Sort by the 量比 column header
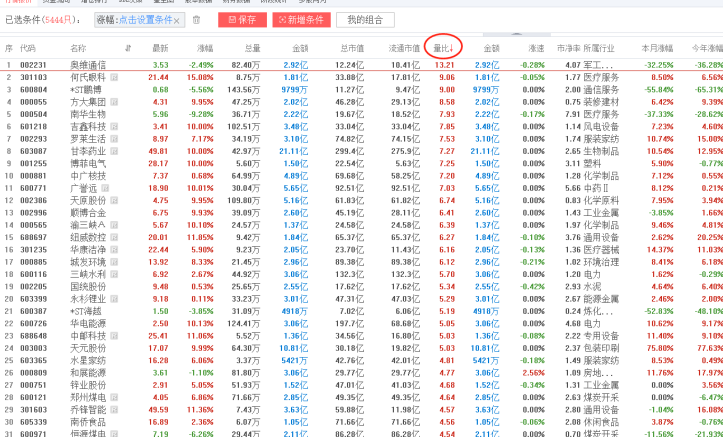The image size is (724, 438). pos(443,48)
